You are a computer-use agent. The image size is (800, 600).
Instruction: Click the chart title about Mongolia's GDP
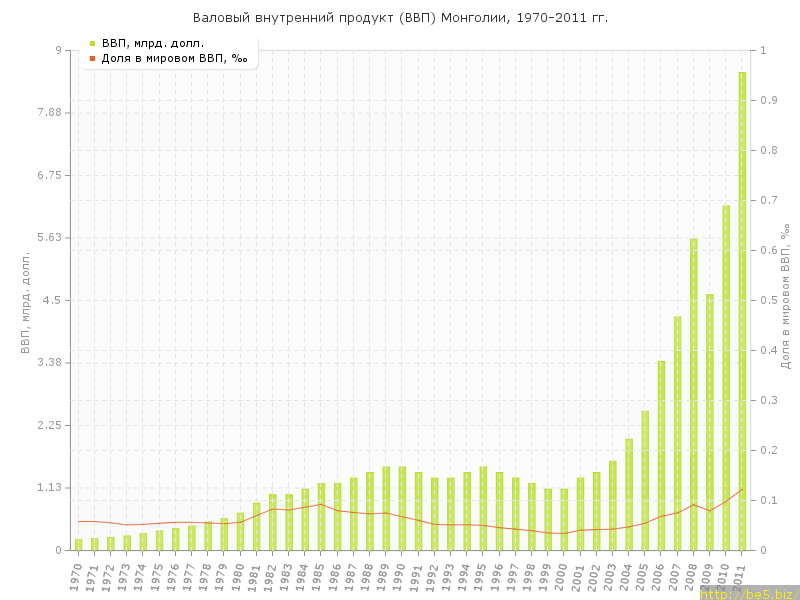(x=400, y=18)
